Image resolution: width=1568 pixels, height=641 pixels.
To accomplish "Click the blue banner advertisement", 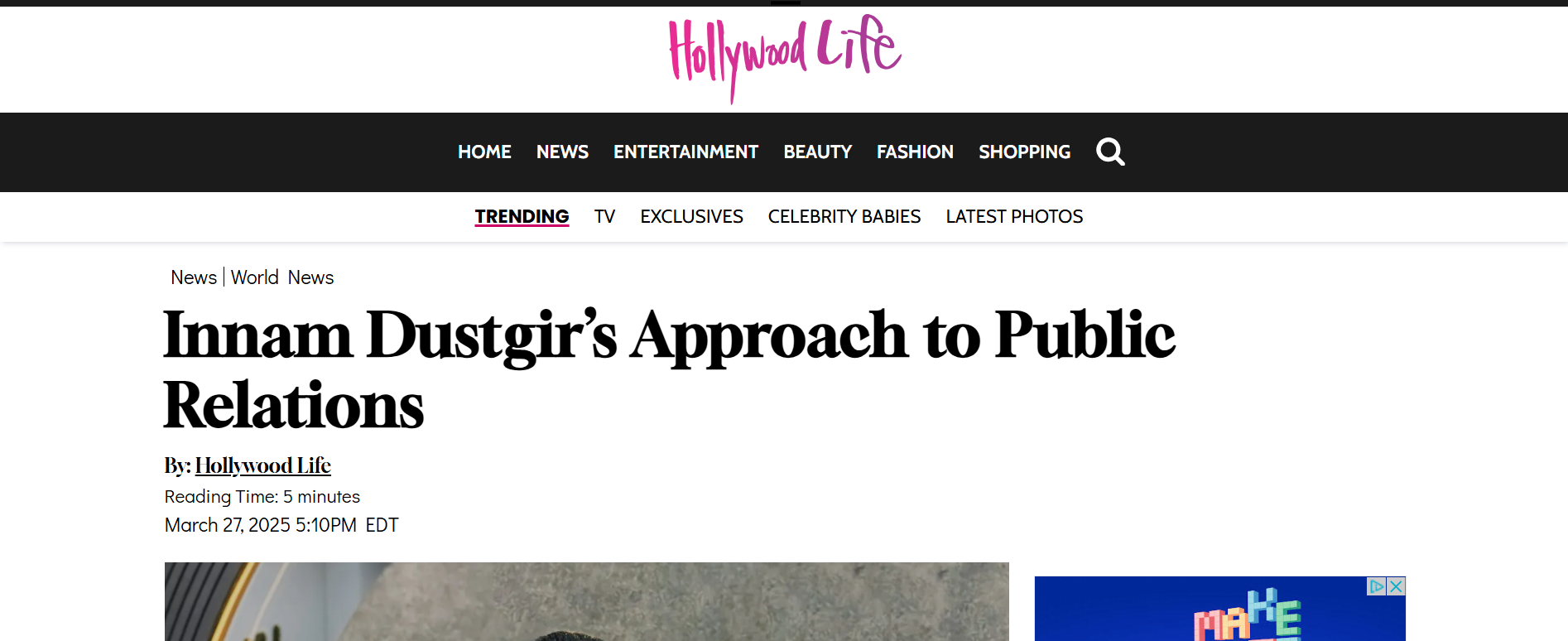I will pos(1219,609).
